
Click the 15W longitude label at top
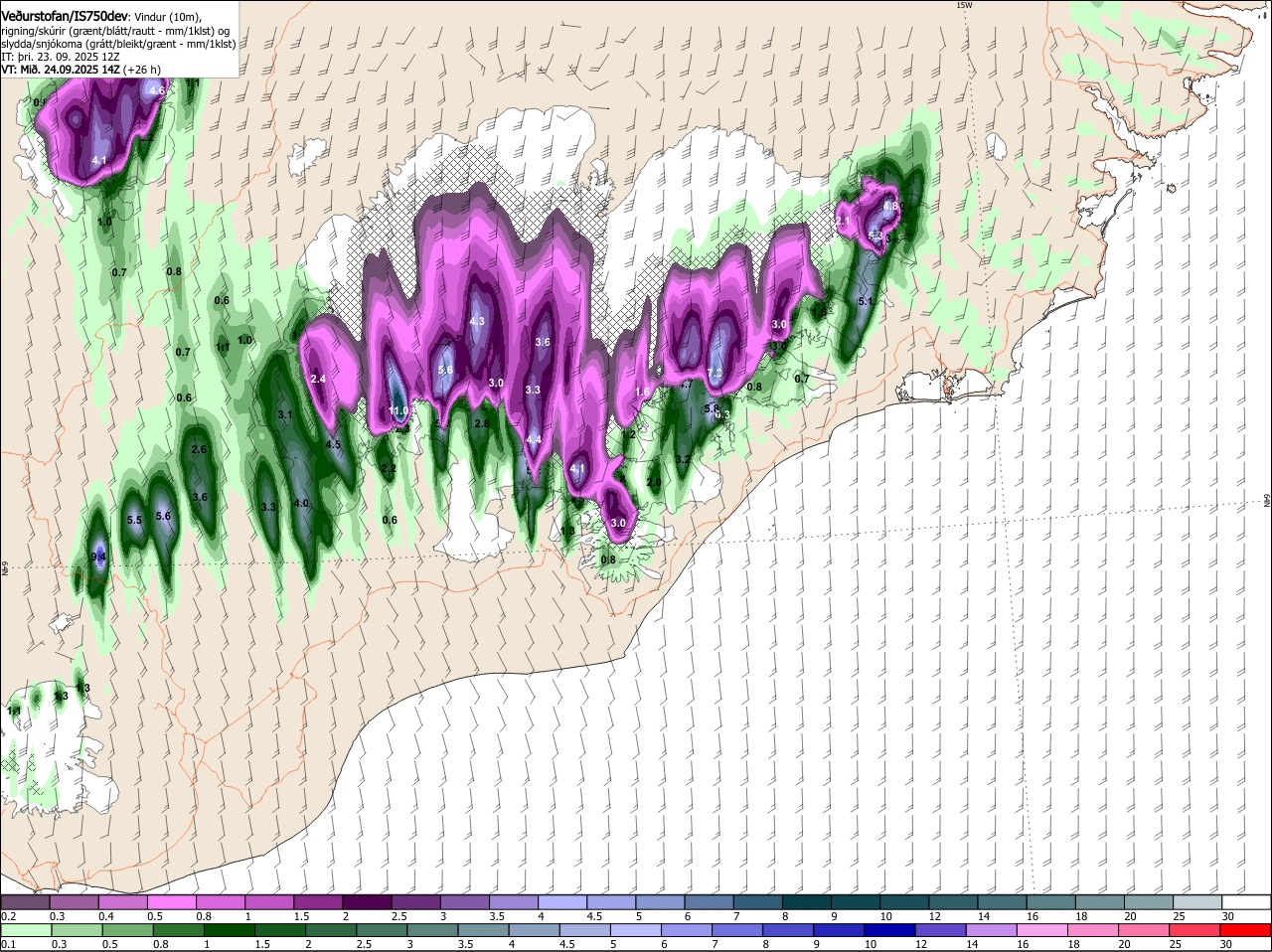(x=963, y=5)
